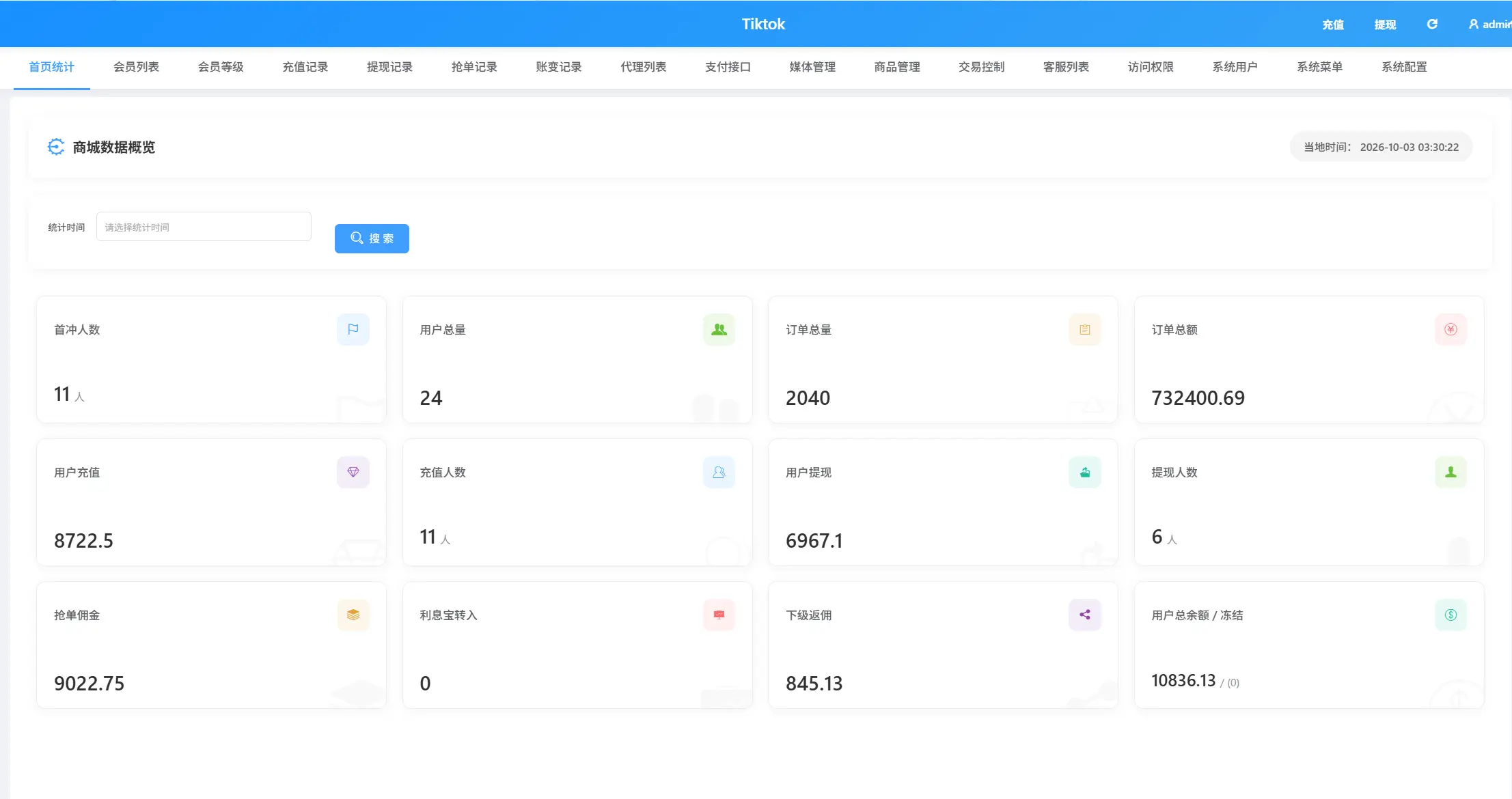Open the 提现记录 tab
The width and height of the screenshot is (1512, 799).
tap(389, 67)
